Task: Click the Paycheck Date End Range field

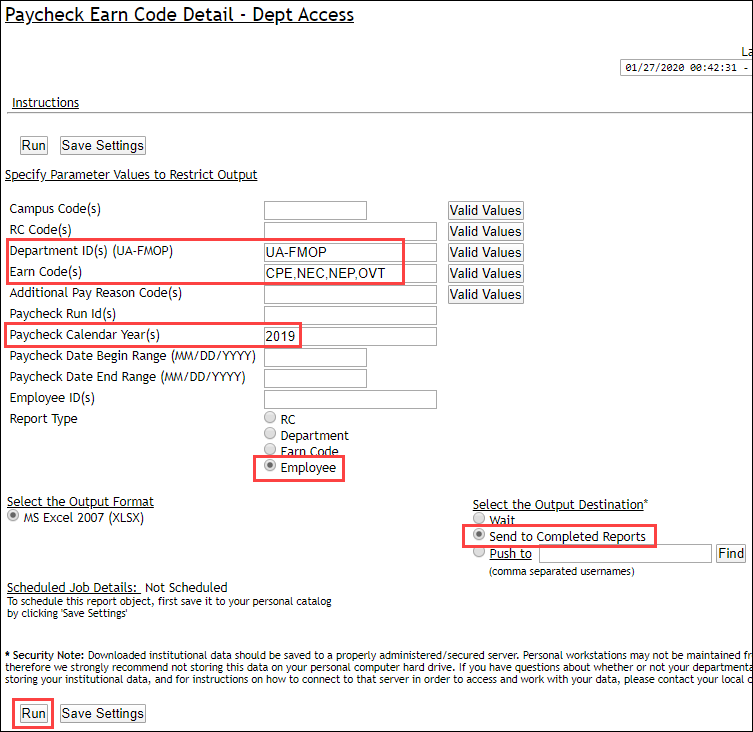Action: pyautogui.click(x=316, y=378)
